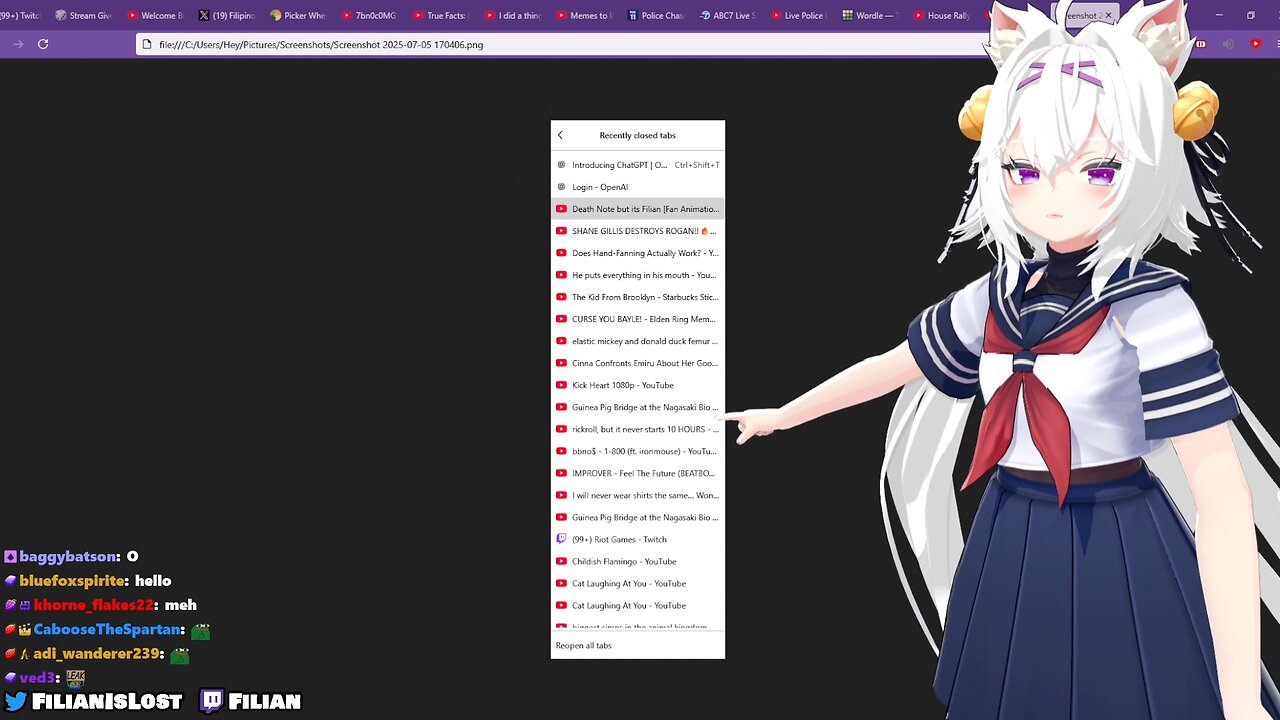Click the YouTube extension icon in browser toolbar
Screen dimensions: 1280x720
point(1256,44)
